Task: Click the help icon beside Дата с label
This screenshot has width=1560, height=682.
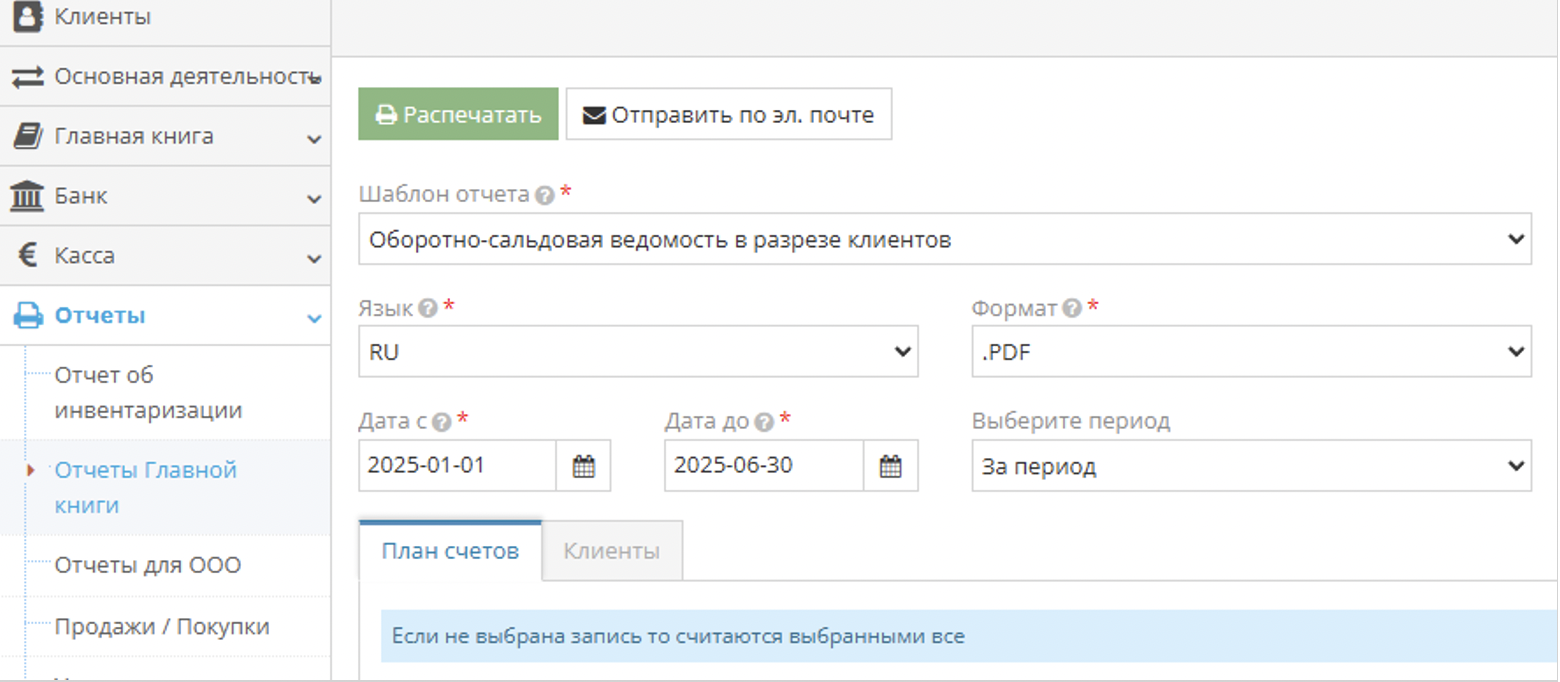Action: 442,422
